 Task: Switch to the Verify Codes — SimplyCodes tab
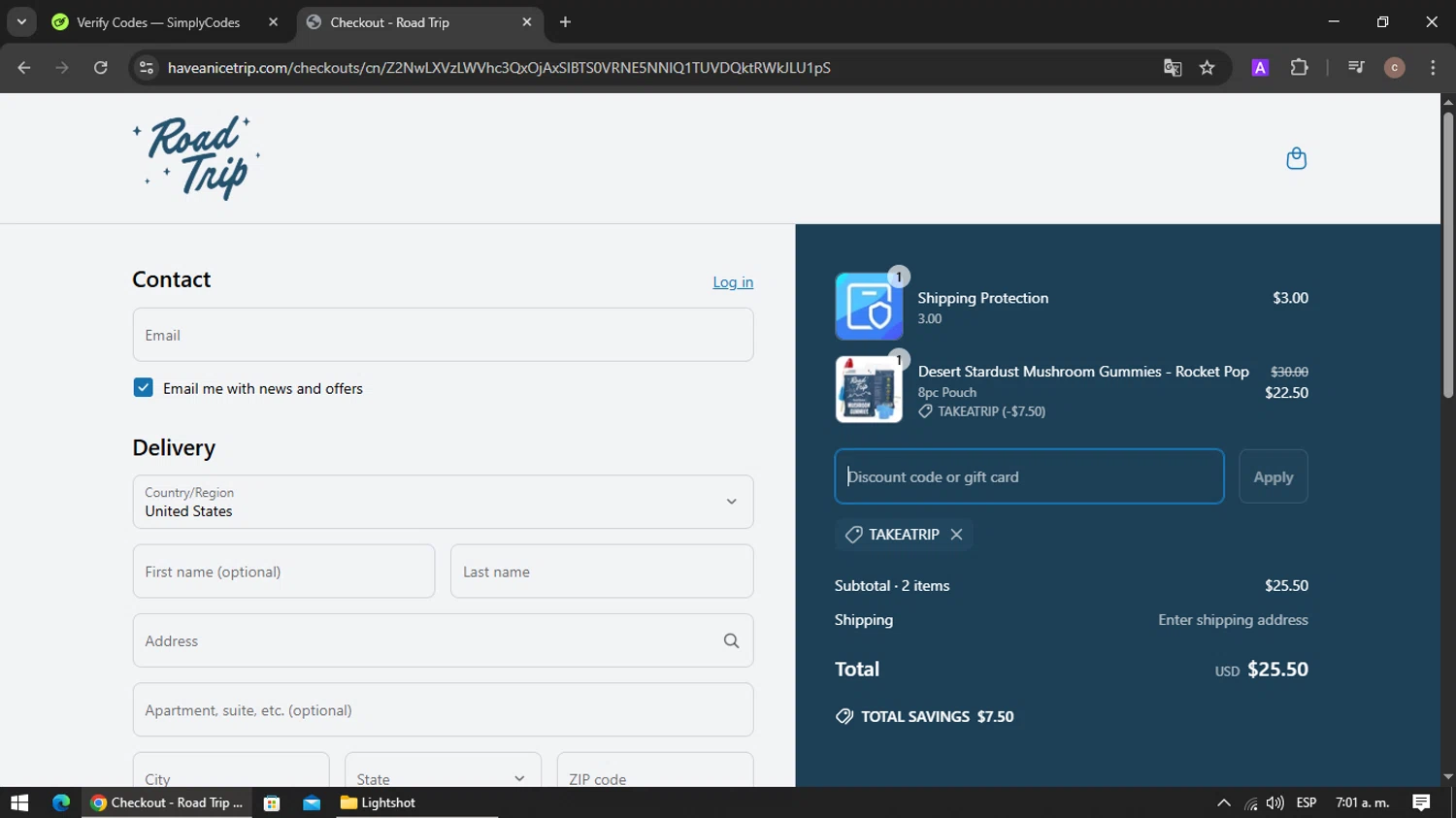tap(158, 22)
